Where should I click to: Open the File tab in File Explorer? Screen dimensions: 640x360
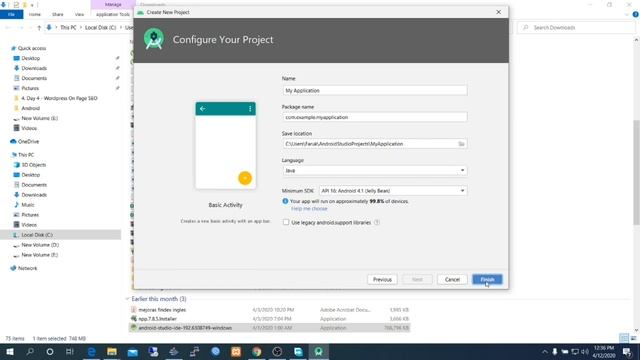point(11,14)
